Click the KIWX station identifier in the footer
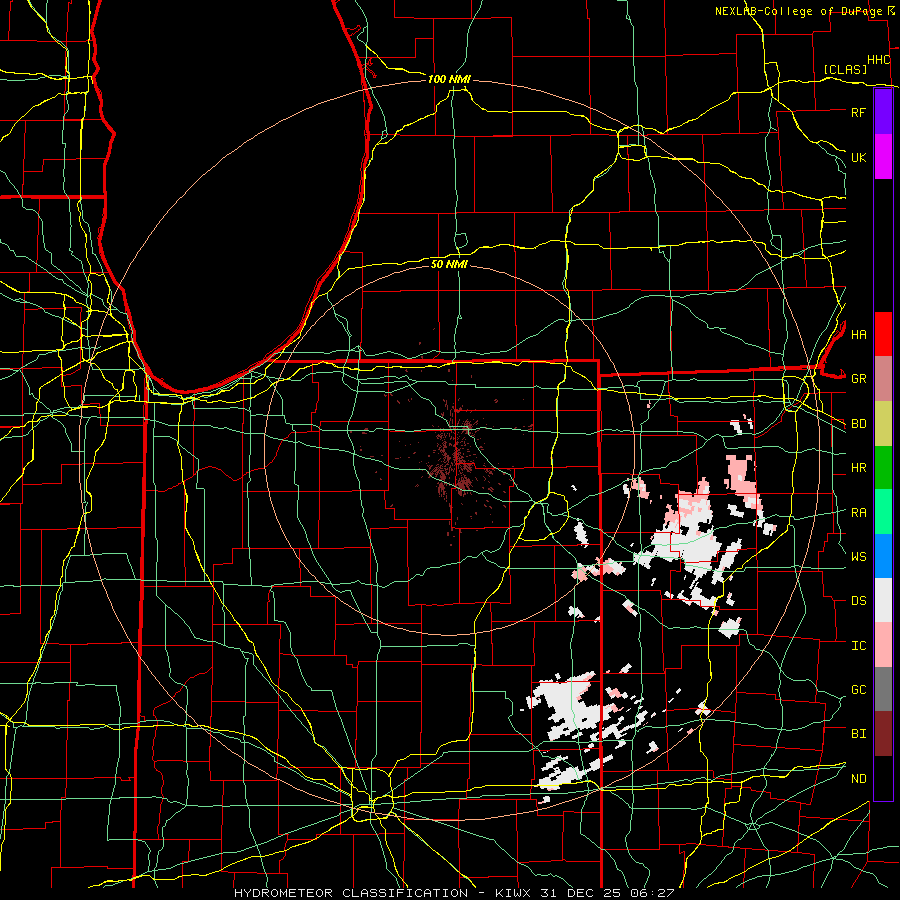Screen dimensions: 900x900 click(514, 893)
